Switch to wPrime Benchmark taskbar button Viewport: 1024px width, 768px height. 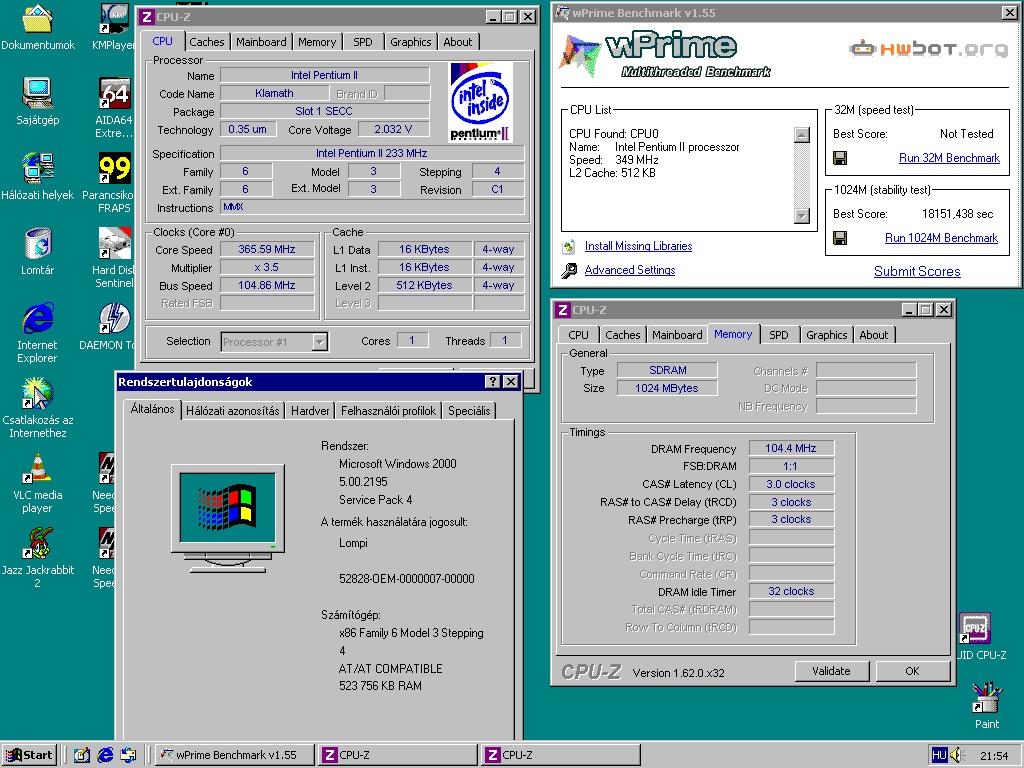click(x=234, y=755)
